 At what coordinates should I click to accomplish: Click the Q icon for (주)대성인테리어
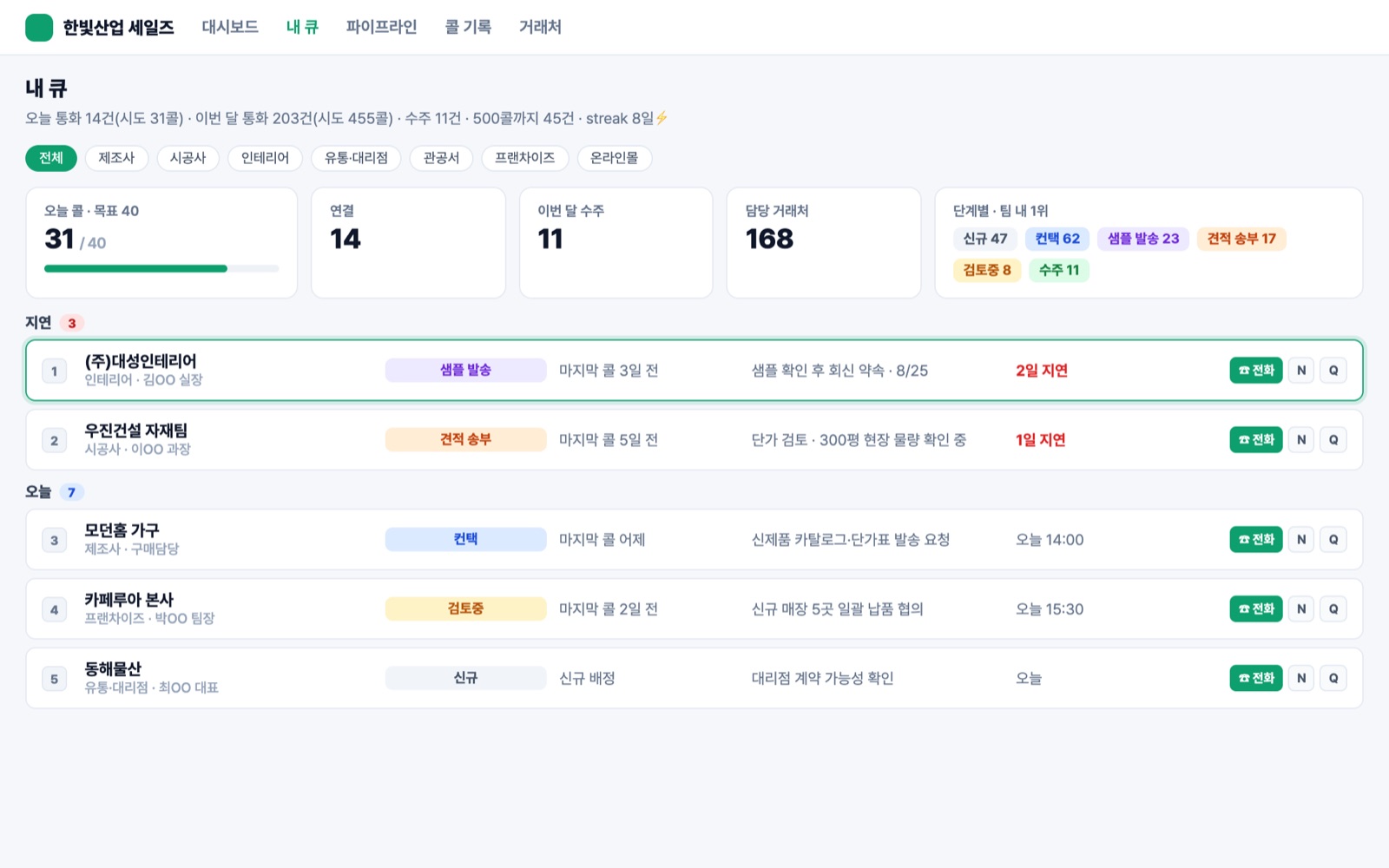1333,371
